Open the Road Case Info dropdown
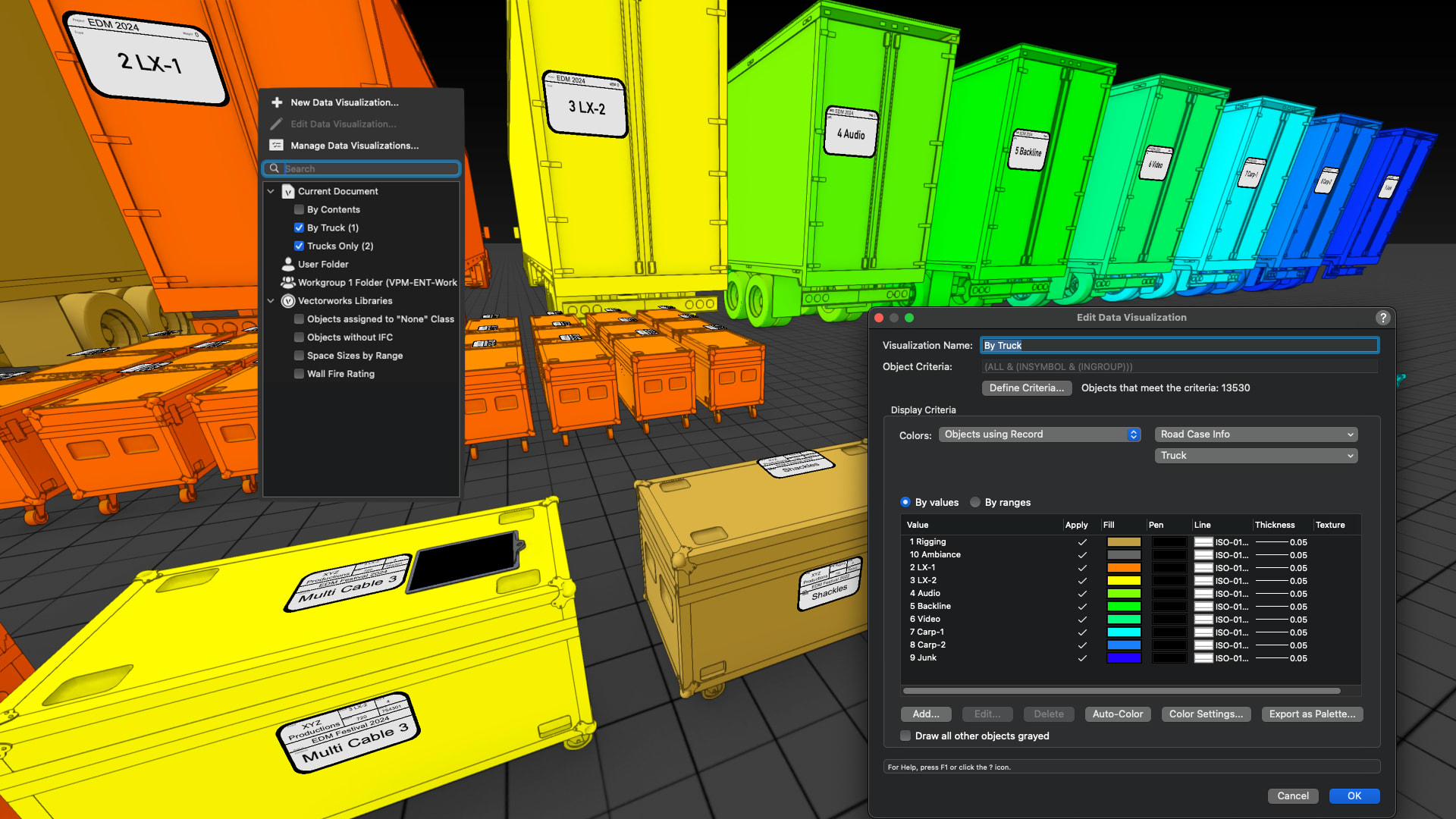This screenshot has width=1456, height=819. click(x=1256, y=435)
